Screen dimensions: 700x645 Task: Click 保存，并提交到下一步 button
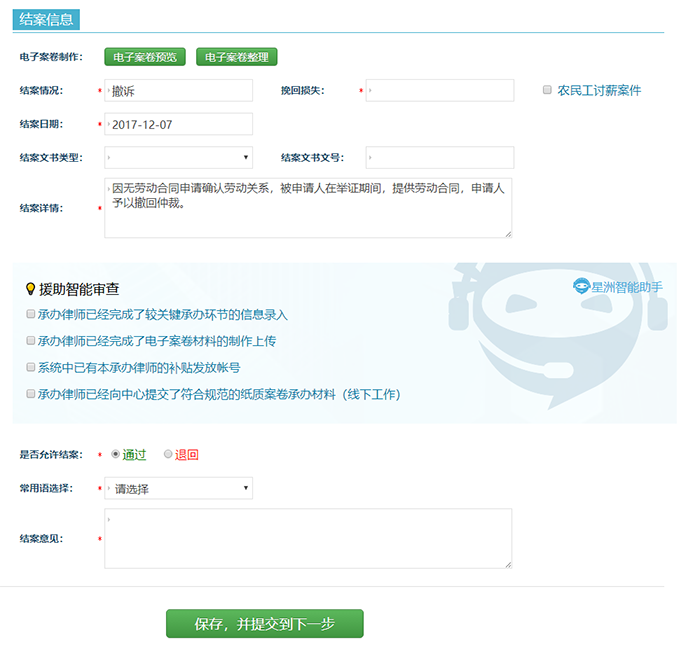pyautogui.click(x=265, y=624)
